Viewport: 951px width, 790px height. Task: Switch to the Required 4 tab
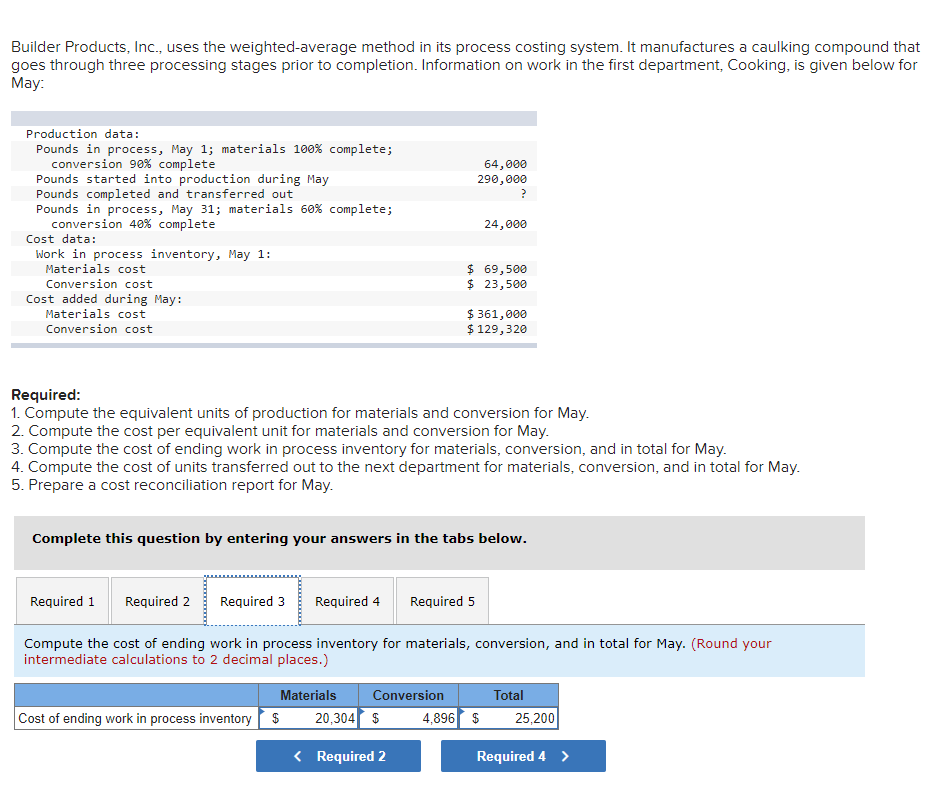[347, 601]
